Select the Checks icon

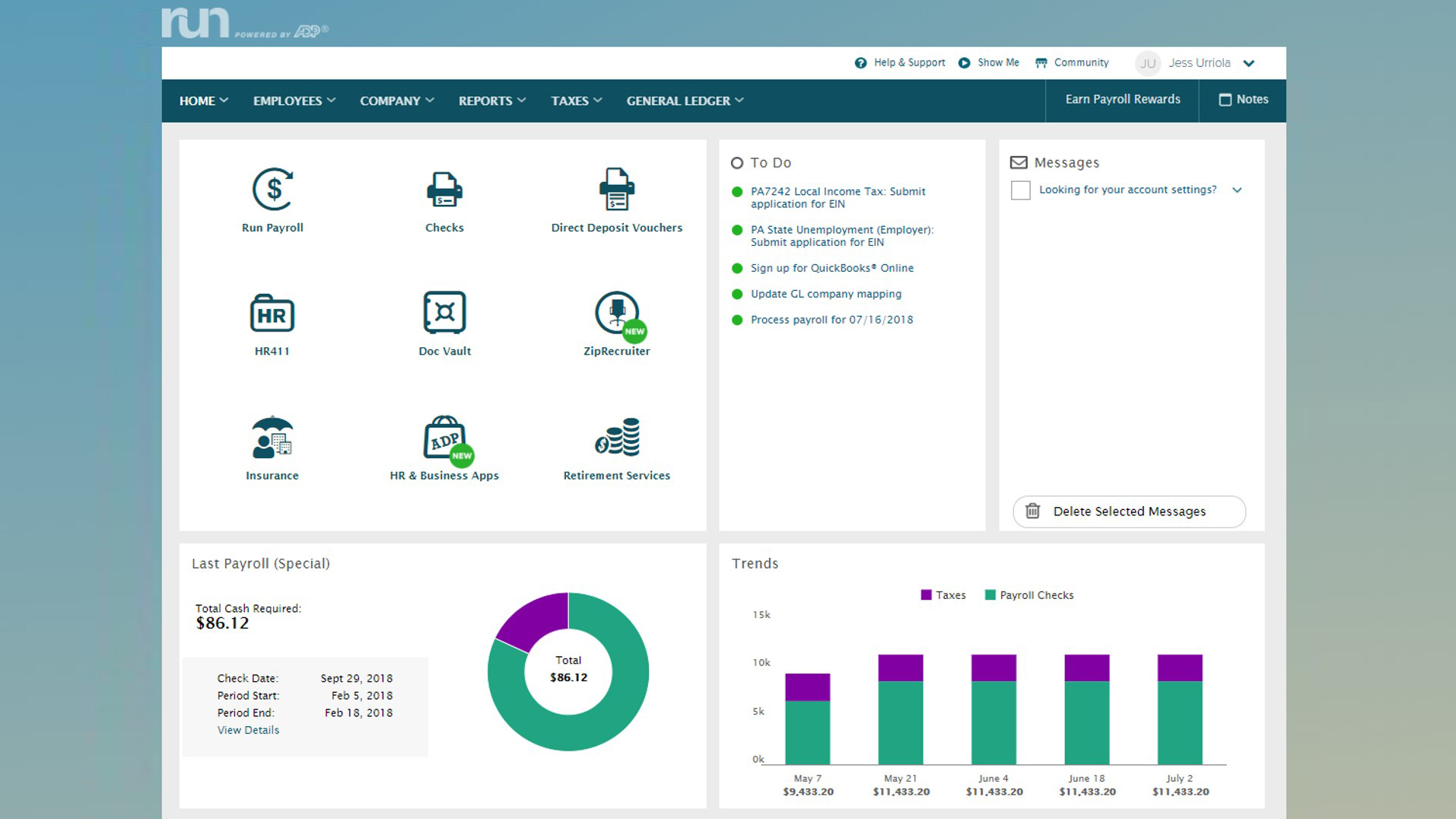(x=444, y=198)
